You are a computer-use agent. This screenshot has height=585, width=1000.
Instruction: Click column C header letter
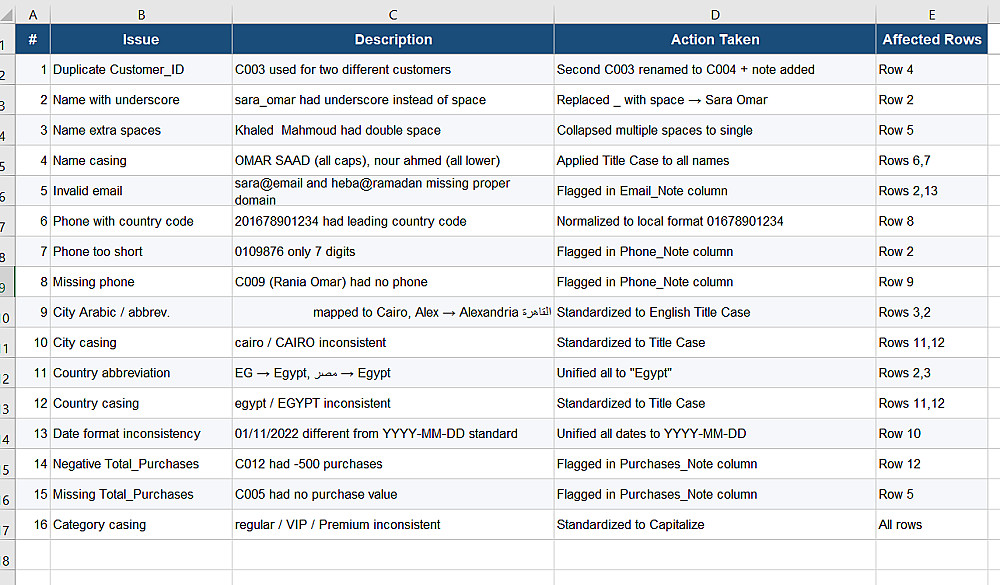tap(393, 14)
